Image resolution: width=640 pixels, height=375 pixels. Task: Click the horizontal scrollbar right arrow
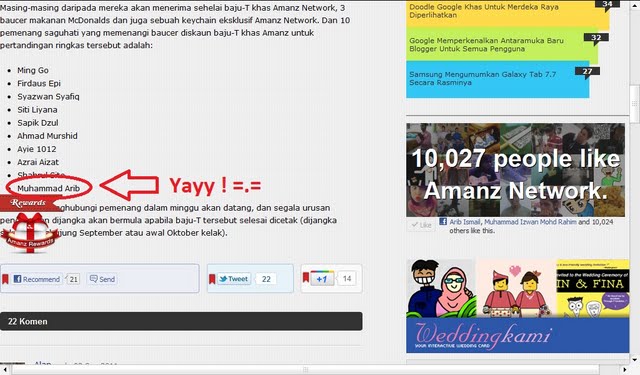click(x=624, y=370)
